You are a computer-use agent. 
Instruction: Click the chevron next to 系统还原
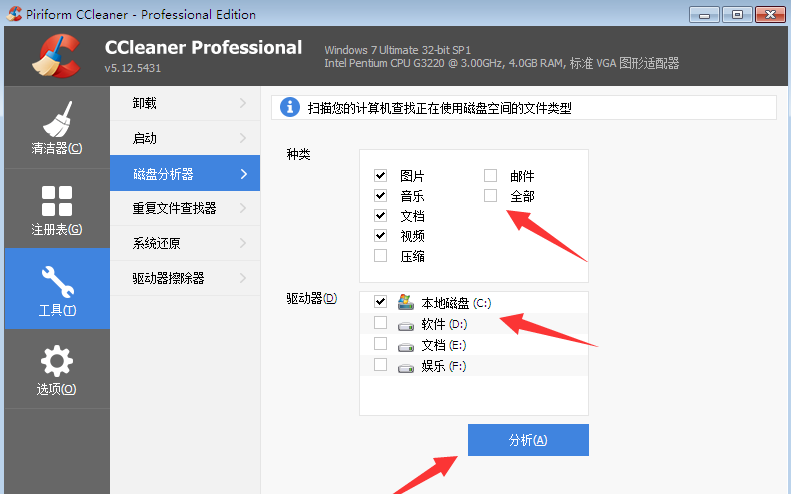pyautogui.click(x=243, y=243)
